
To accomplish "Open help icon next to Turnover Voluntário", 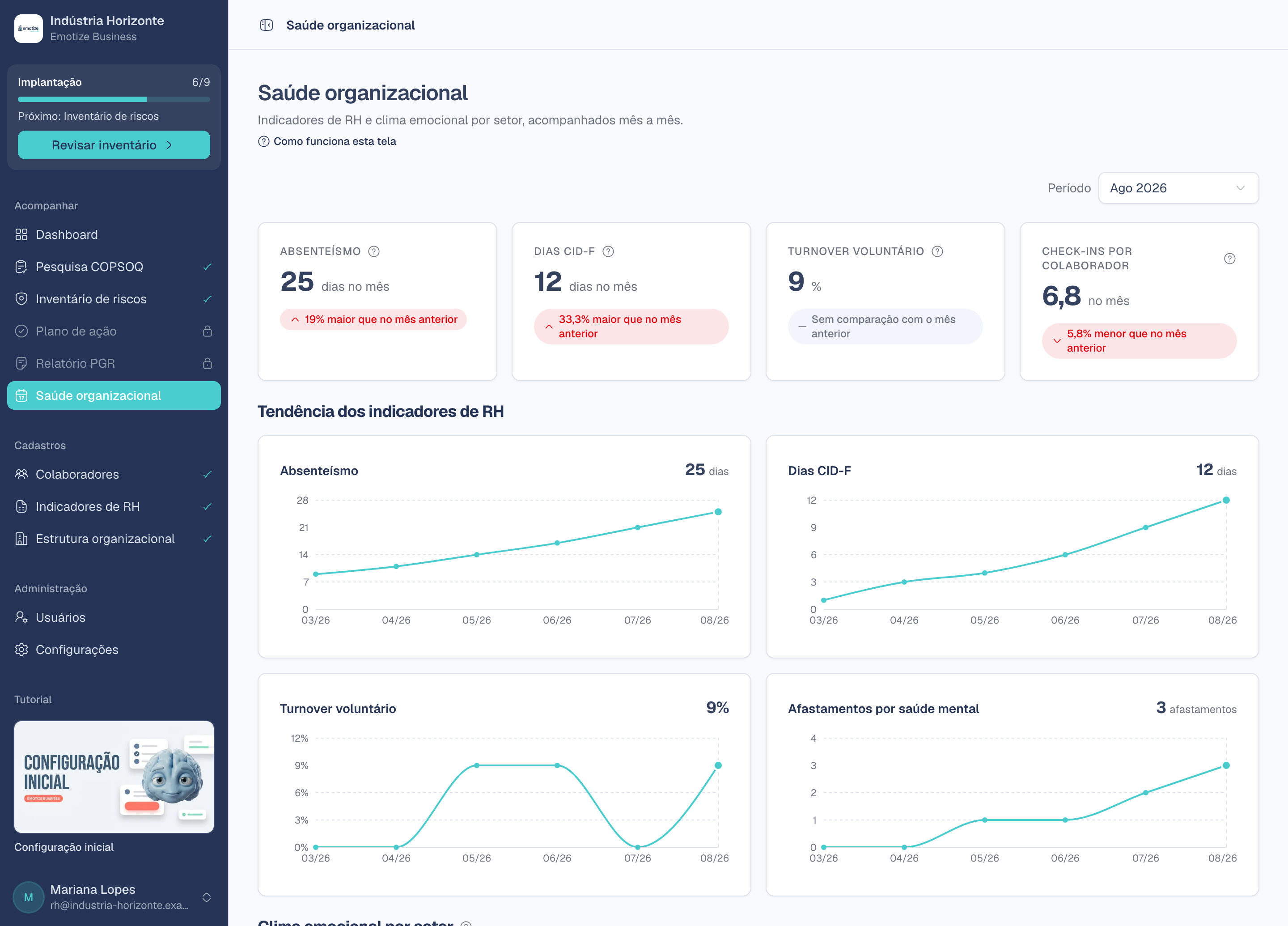I will [938, 251].
